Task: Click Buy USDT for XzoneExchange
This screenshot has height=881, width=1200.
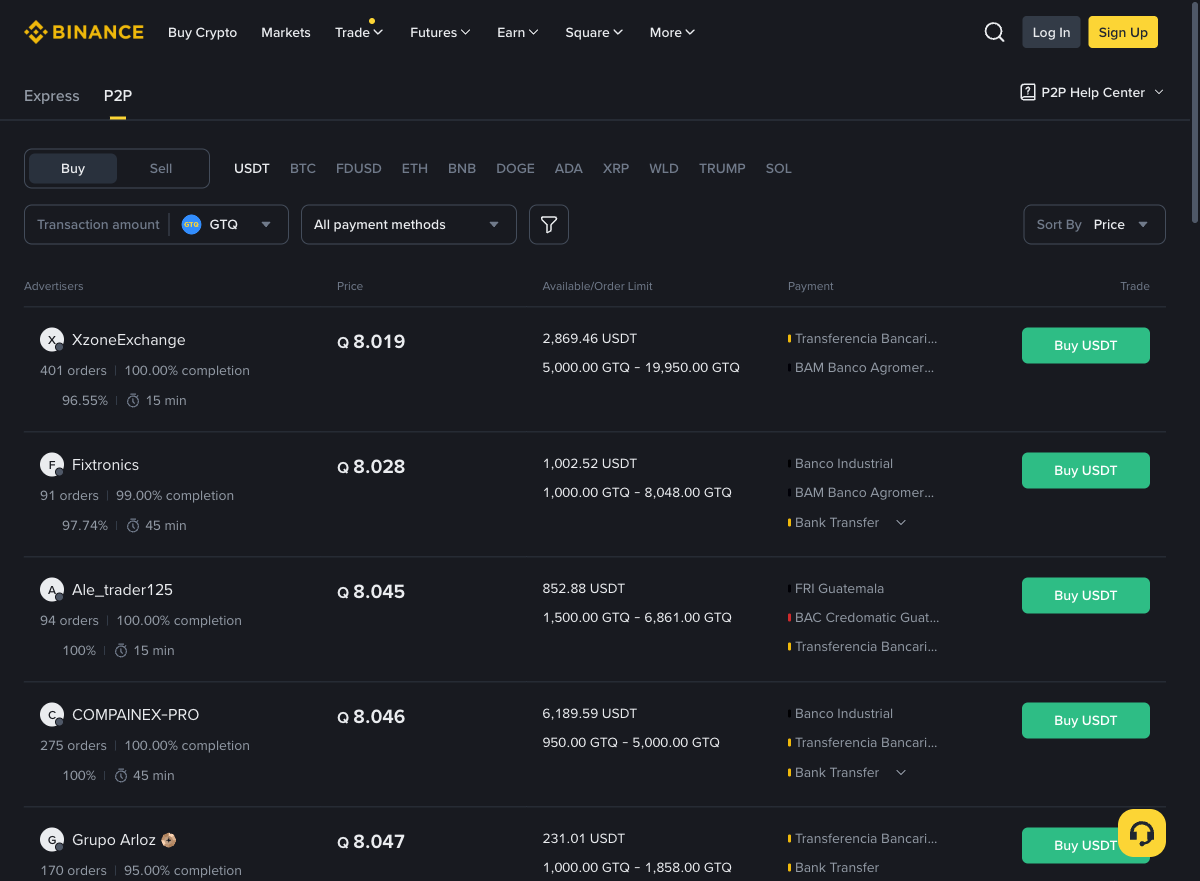Action: pyautogui.click(x=1086, y=346)
